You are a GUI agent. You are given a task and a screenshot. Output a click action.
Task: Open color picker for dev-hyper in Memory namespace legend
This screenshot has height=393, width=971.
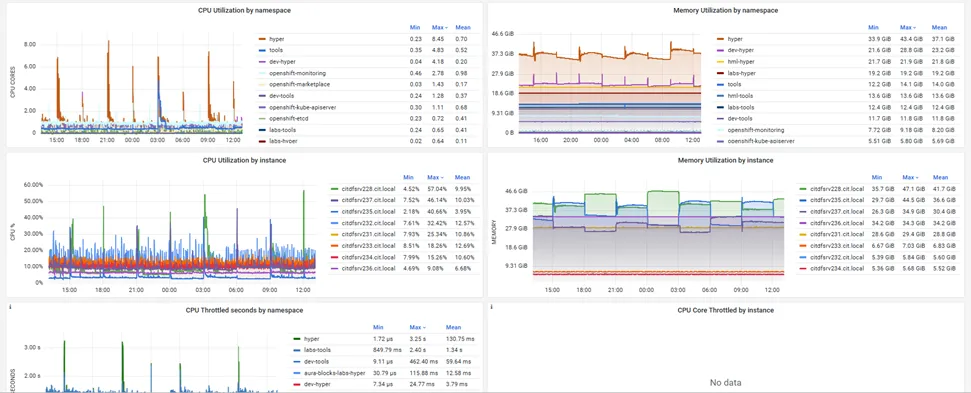[720, 50]
